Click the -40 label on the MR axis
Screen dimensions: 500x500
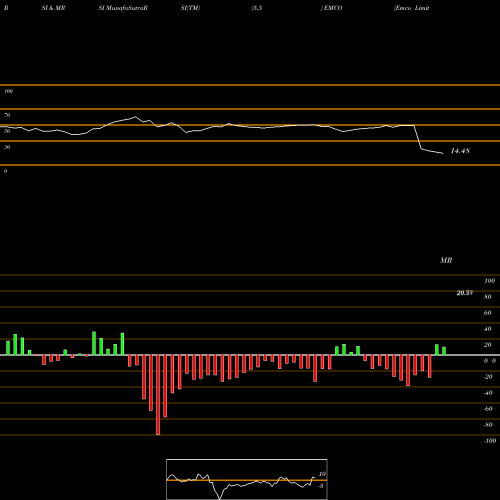[488, 393]
